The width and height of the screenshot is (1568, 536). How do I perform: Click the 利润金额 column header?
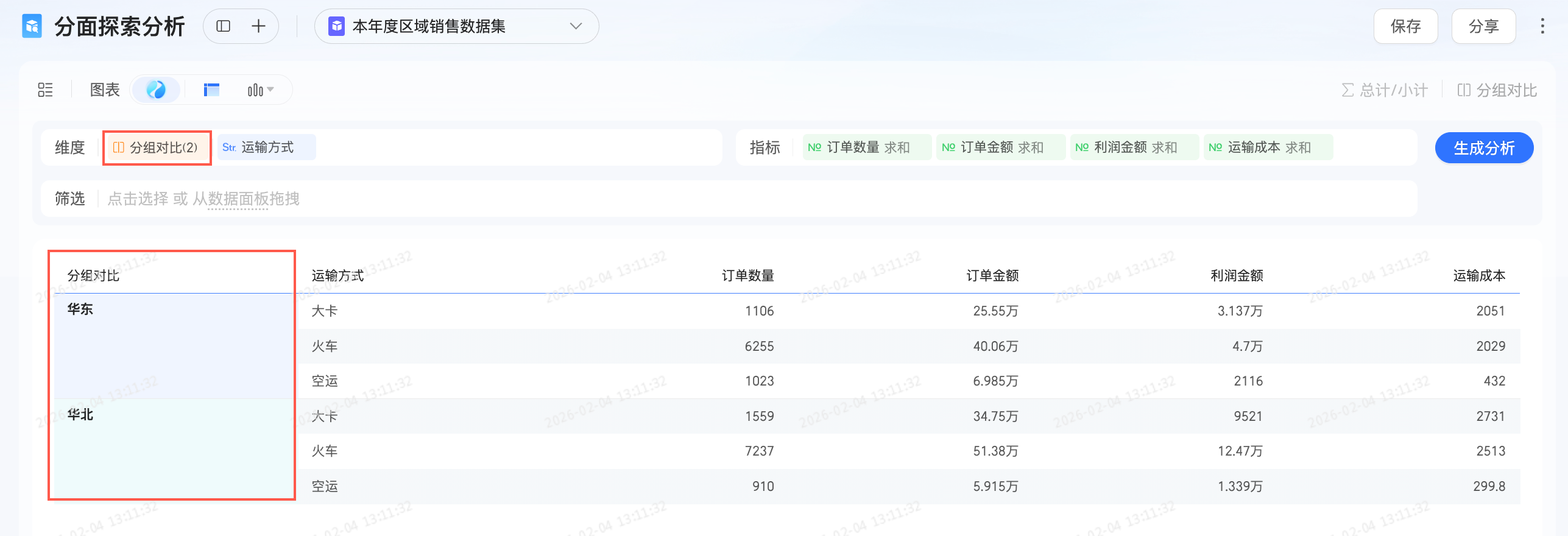point(1237,276)
